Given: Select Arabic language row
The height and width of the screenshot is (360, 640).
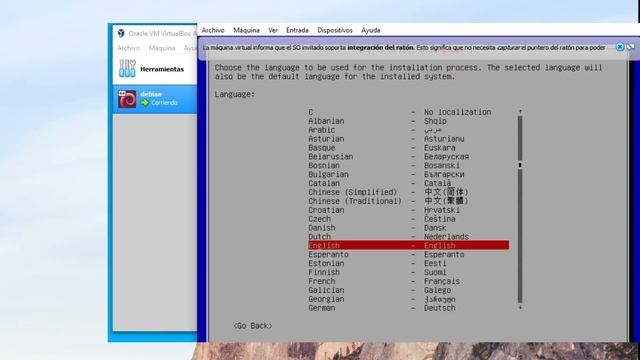Looking at the screenshot, I should tap(409, 130).
